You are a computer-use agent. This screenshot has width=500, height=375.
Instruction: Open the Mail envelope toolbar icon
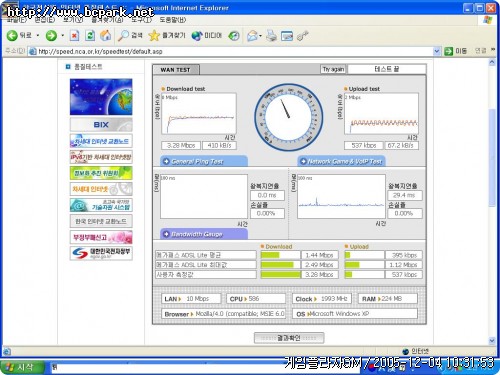(x=253, y=36)
